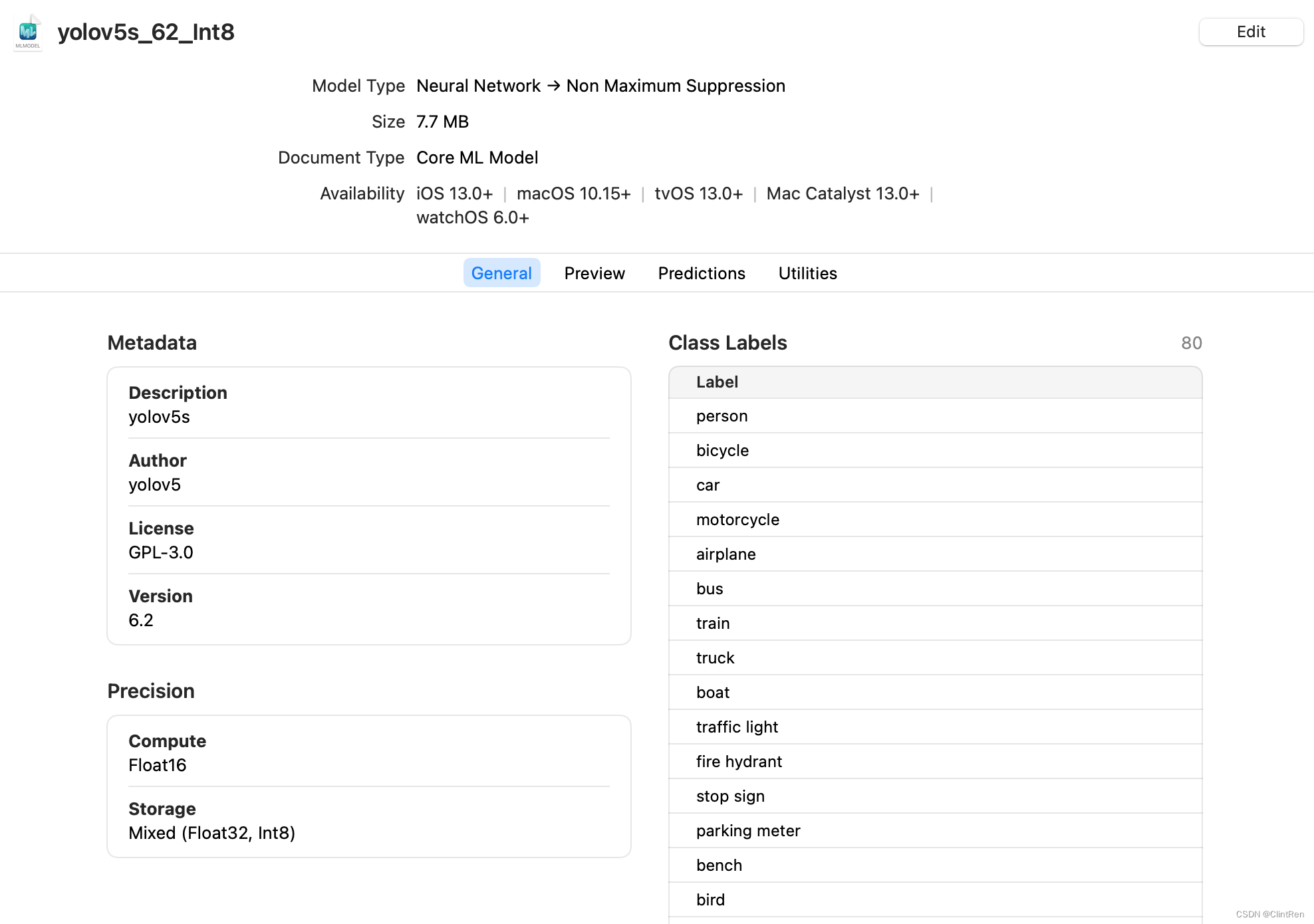Click the watchOS 6.0+ availability entry
1314x924 pixels.
(x=473, y=217)
